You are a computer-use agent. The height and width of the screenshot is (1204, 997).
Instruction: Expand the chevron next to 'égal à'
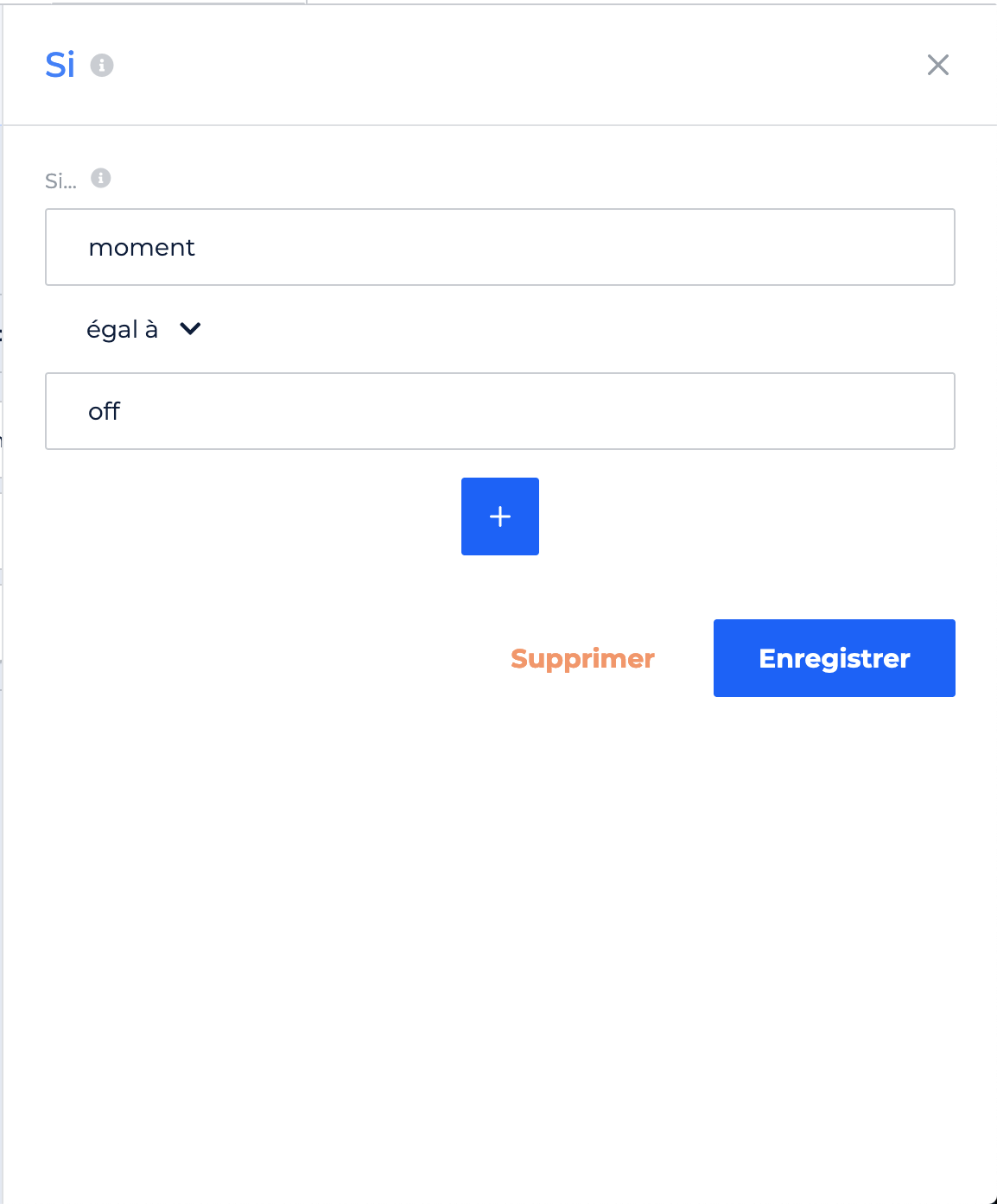[x=190, y=328]
